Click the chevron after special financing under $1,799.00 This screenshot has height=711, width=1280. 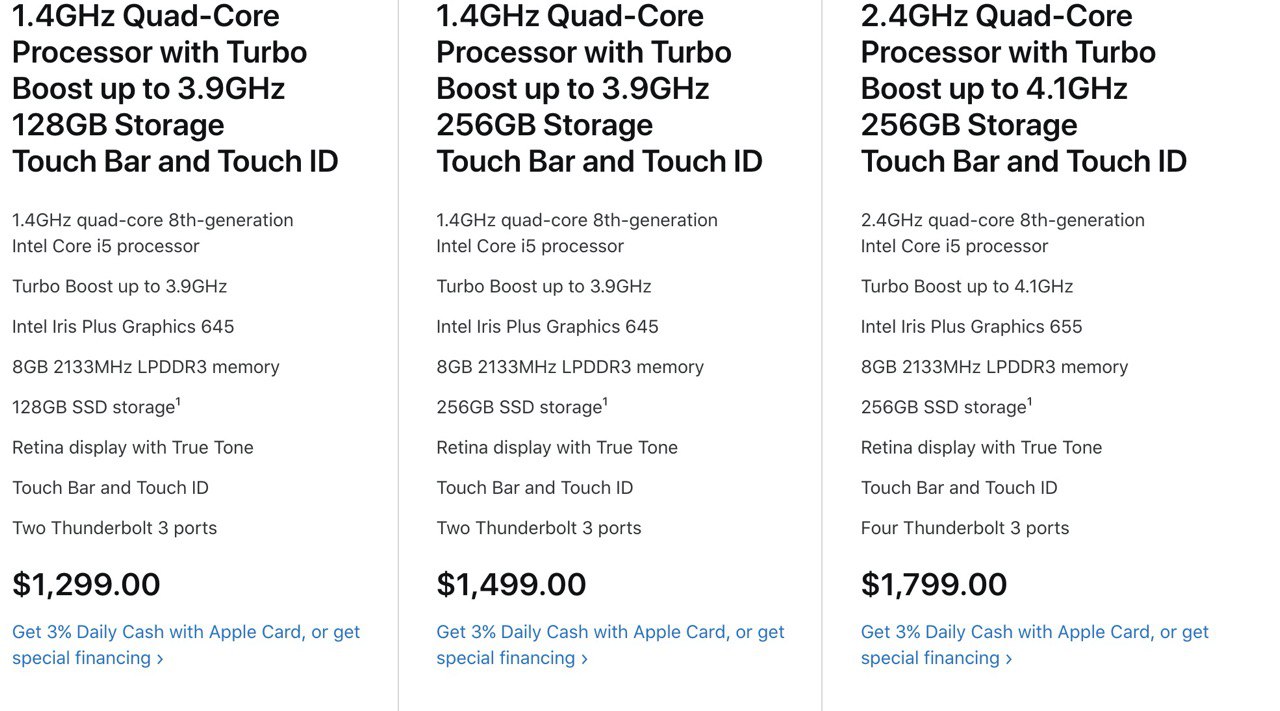[x=1009, y=659]
